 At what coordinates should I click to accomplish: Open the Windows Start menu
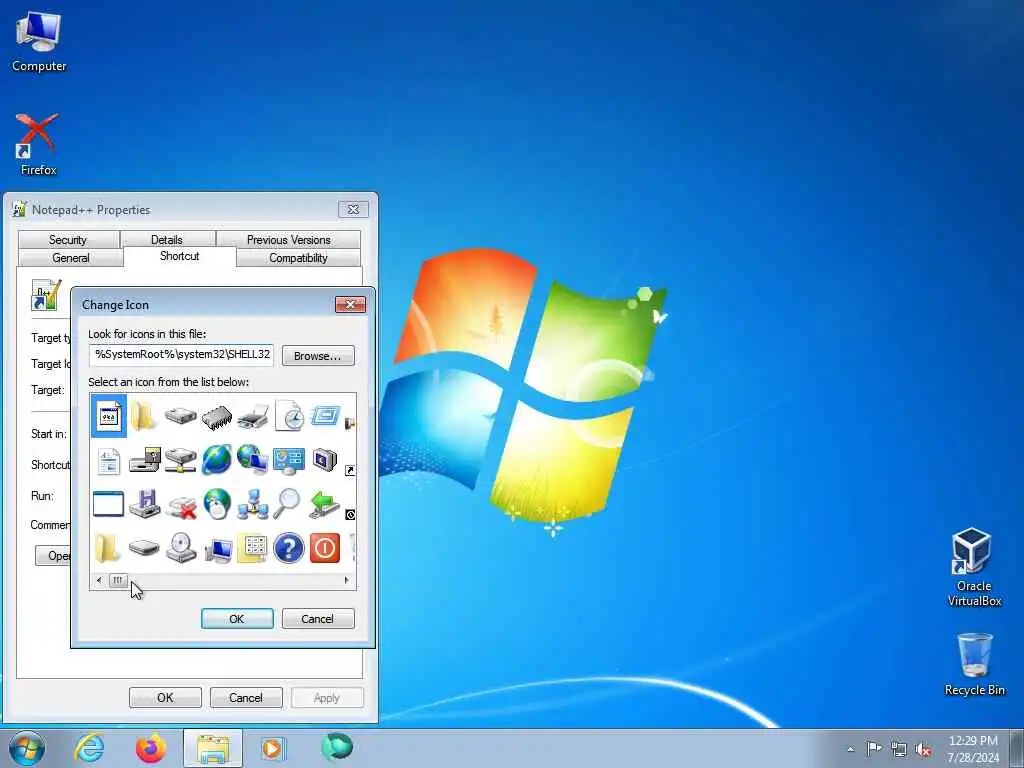click(27, 748)
